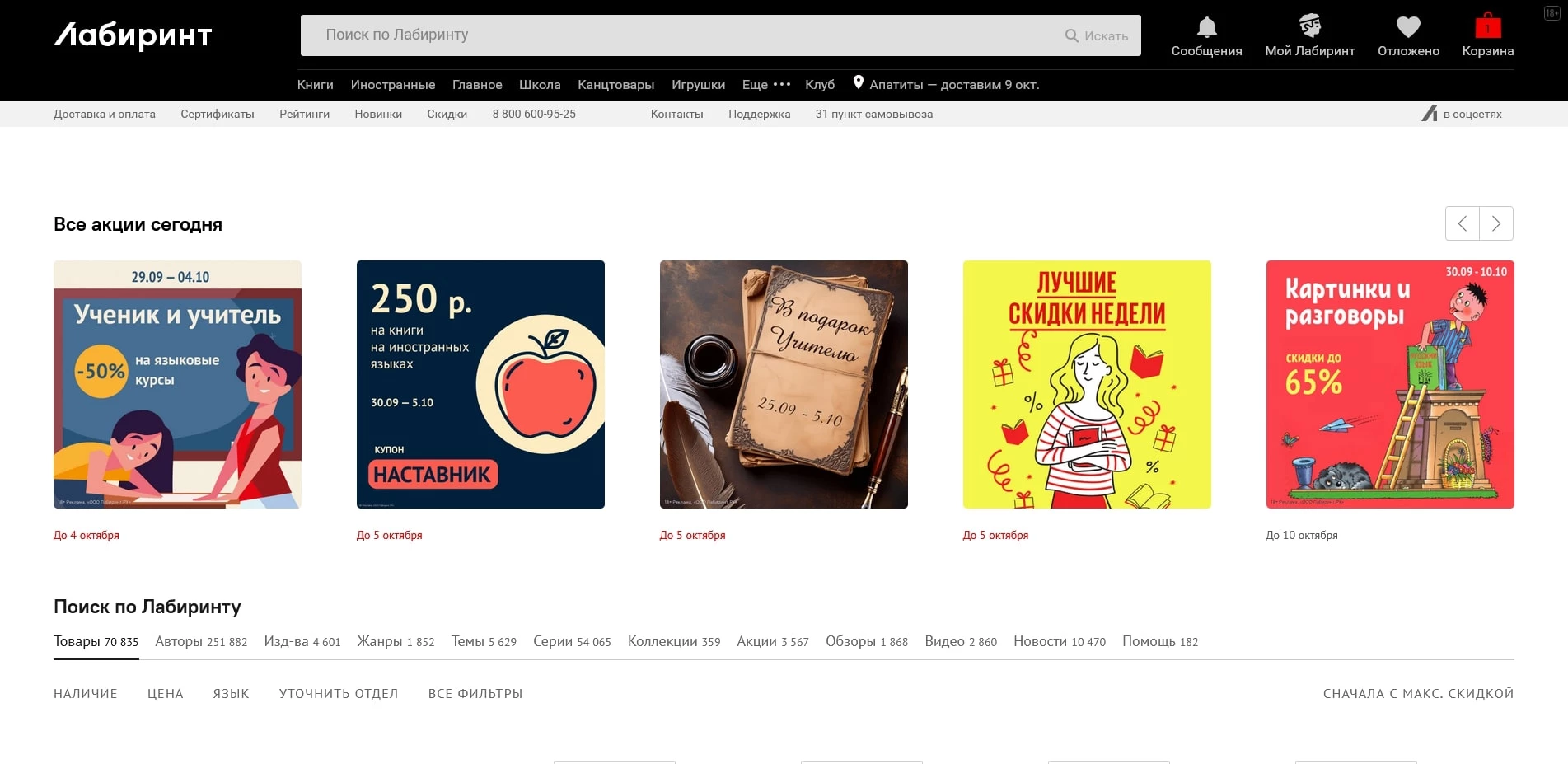Open the Мой Лабиринт profile icon
This screenshot has height=764, width=1568.
pyautogui.click(x=1309, y=26)
